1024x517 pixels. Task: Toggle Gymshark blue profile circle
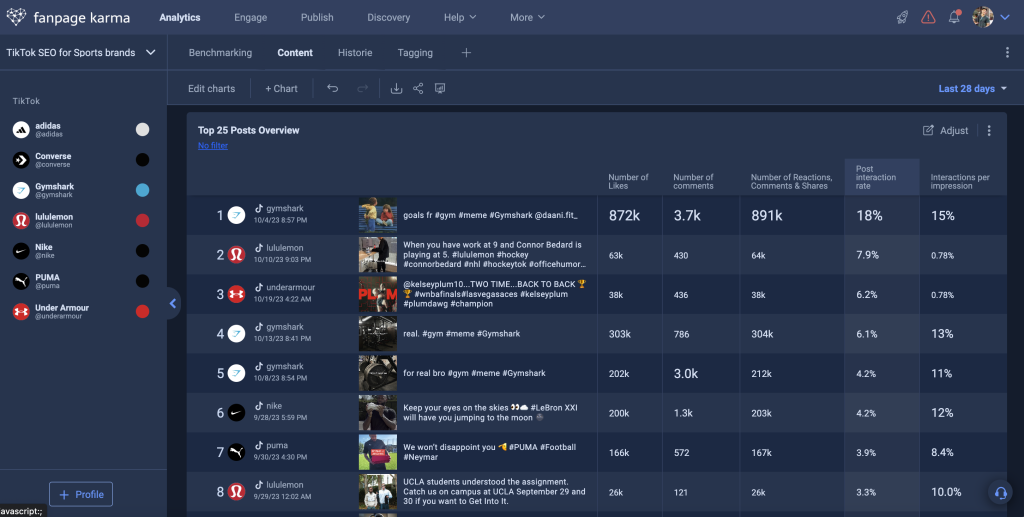[143, 190]
